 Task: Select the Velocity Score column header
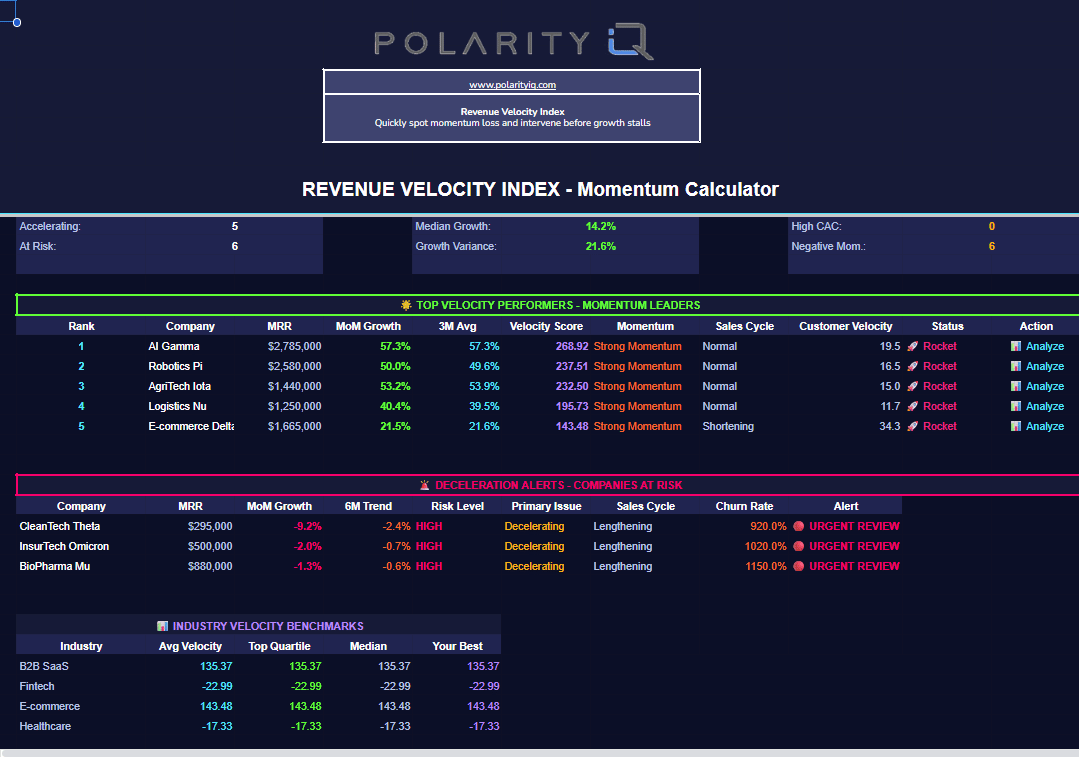click(546, 326)
